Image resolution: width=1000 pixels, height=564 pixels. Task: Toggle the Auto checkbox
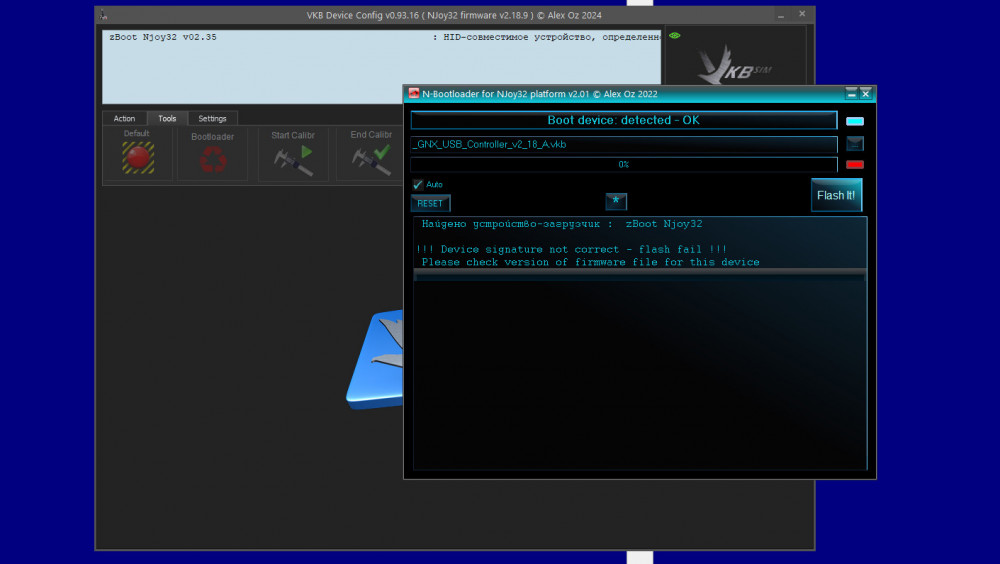418,184
